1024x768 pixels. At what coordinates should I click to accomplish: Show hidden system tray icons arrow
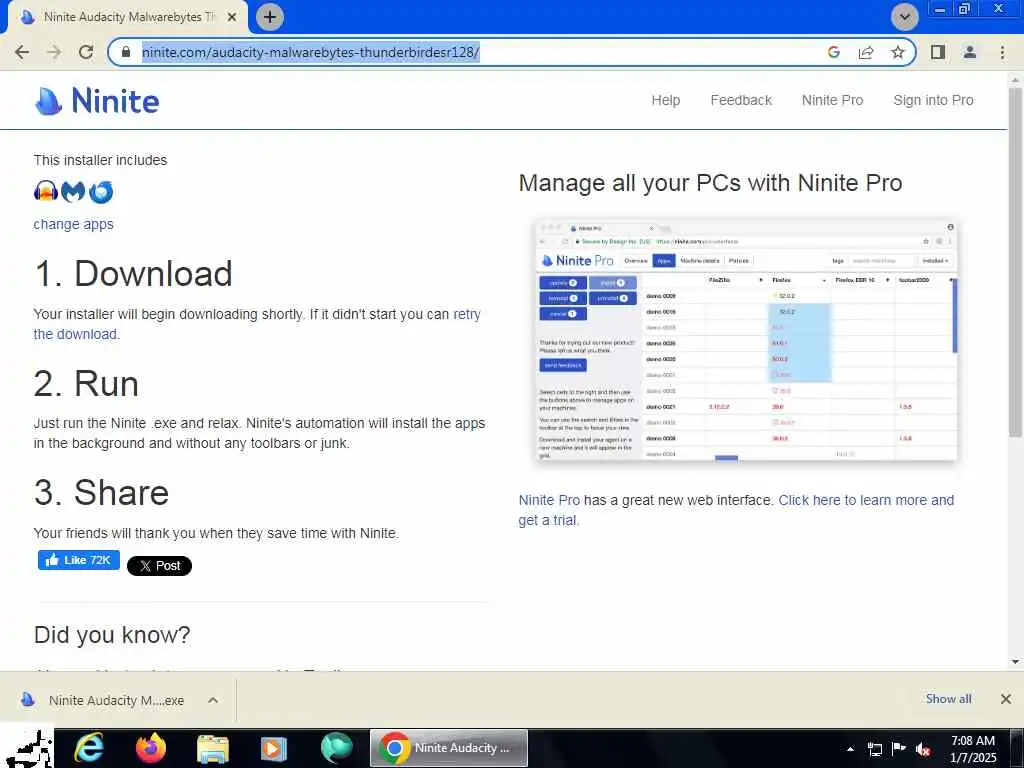(850, 749)
